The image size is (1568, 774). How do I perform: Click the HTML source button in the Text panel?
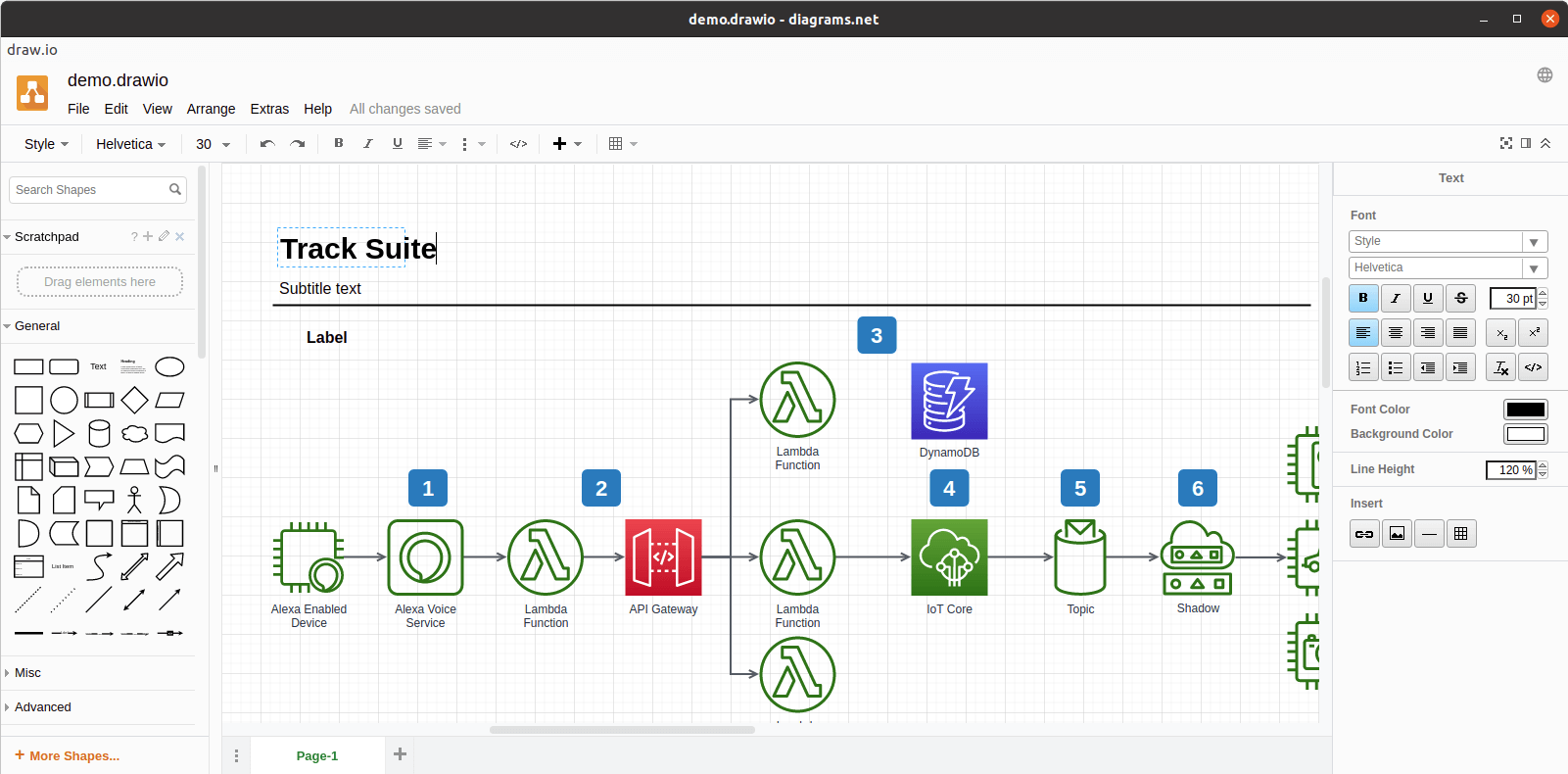(x=1533, y=367)
